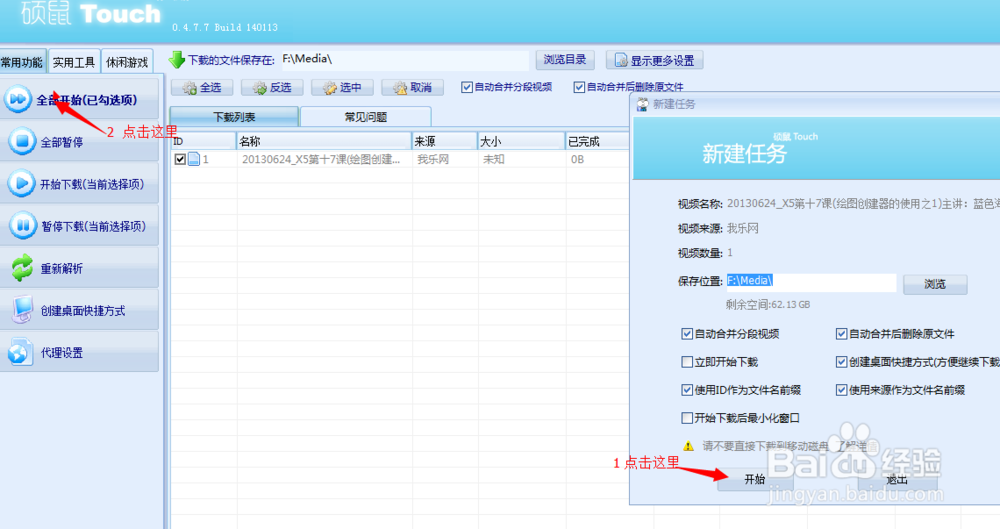The height and width of the screenshot is (529, 1000).
Task: Click the 重新解析 sidebar button
Action: coord(79,268)
